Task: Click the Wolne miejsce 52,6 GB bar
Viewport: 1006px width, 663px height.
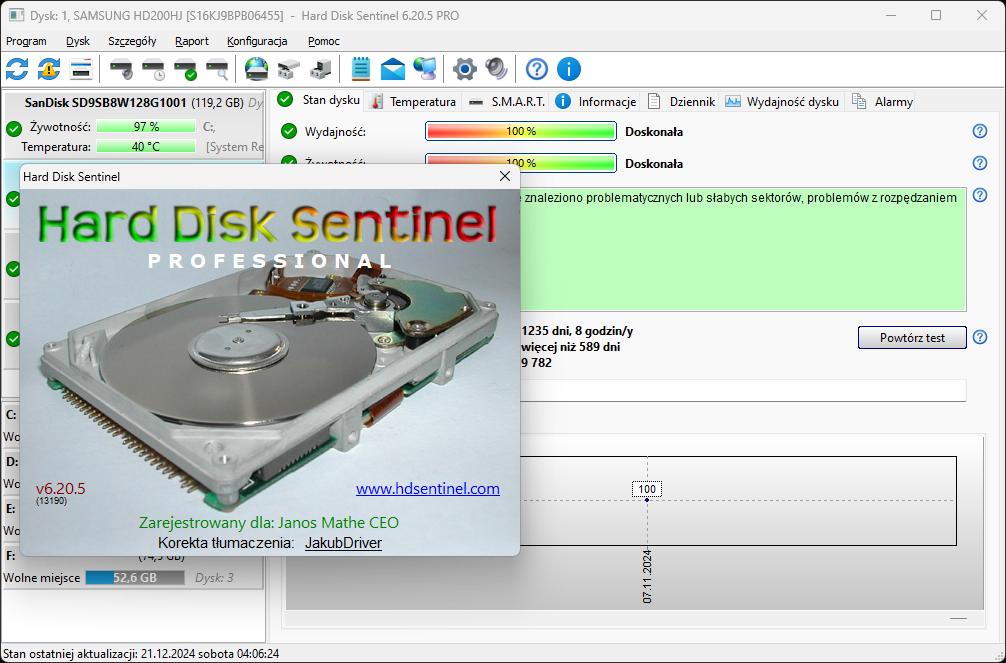Action: click(x=135, y=578)
